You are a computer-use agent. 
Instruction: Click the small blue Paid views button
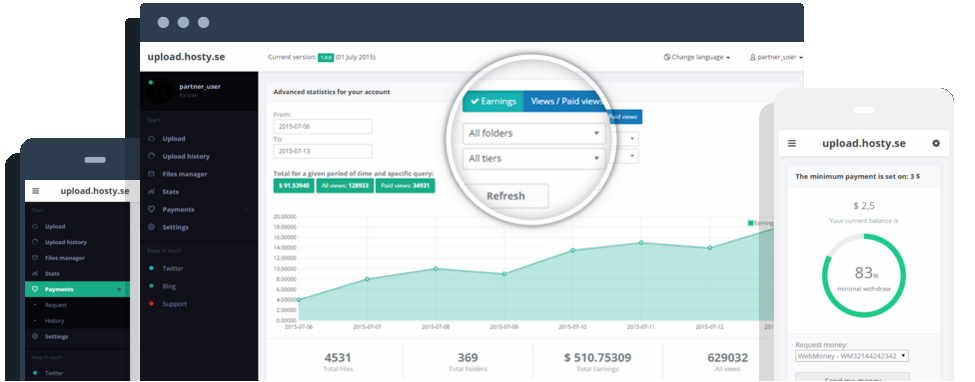point(624,117)
